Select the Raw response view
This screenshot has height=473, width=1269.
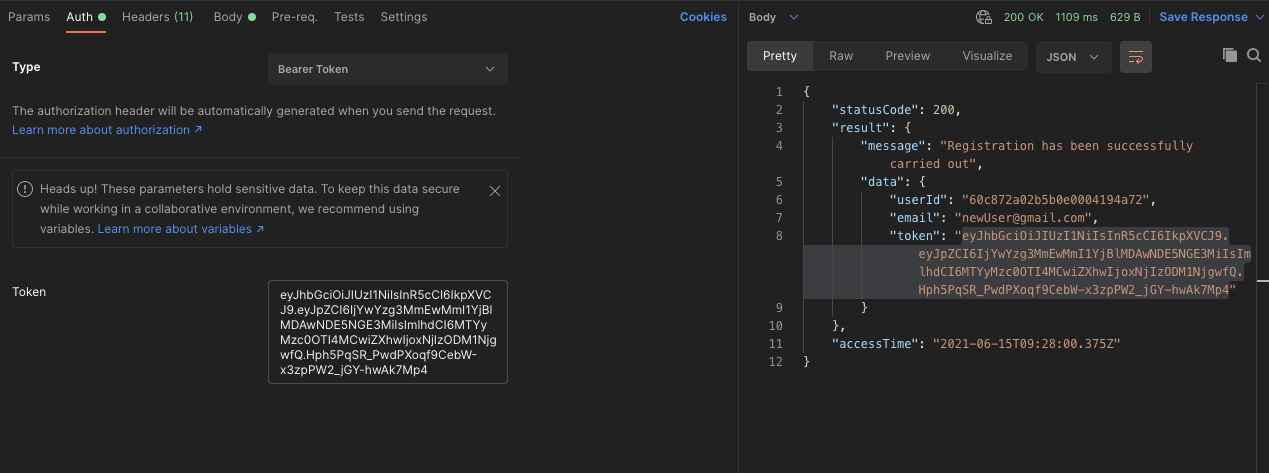[x=841, y=56]
